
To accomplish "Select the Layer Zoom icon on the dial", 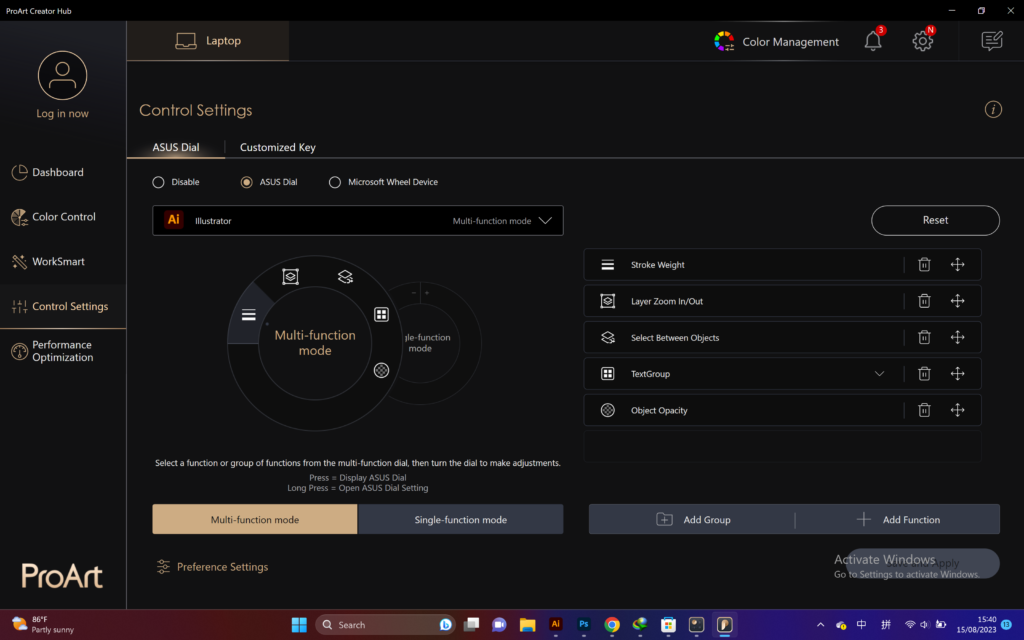I will click(291, 276).
